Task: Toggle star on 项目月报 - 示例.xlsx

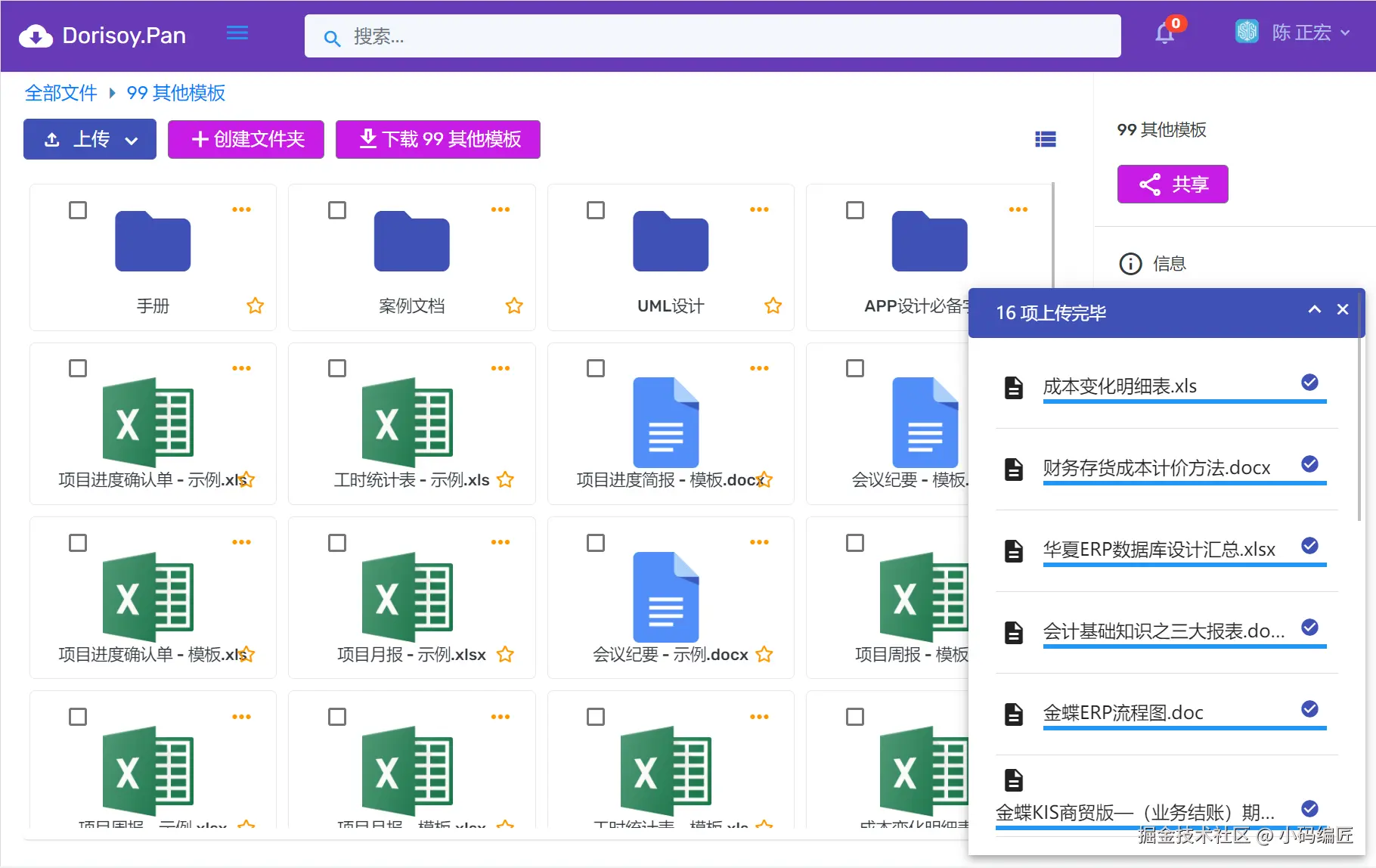Action: click(505, 654)
